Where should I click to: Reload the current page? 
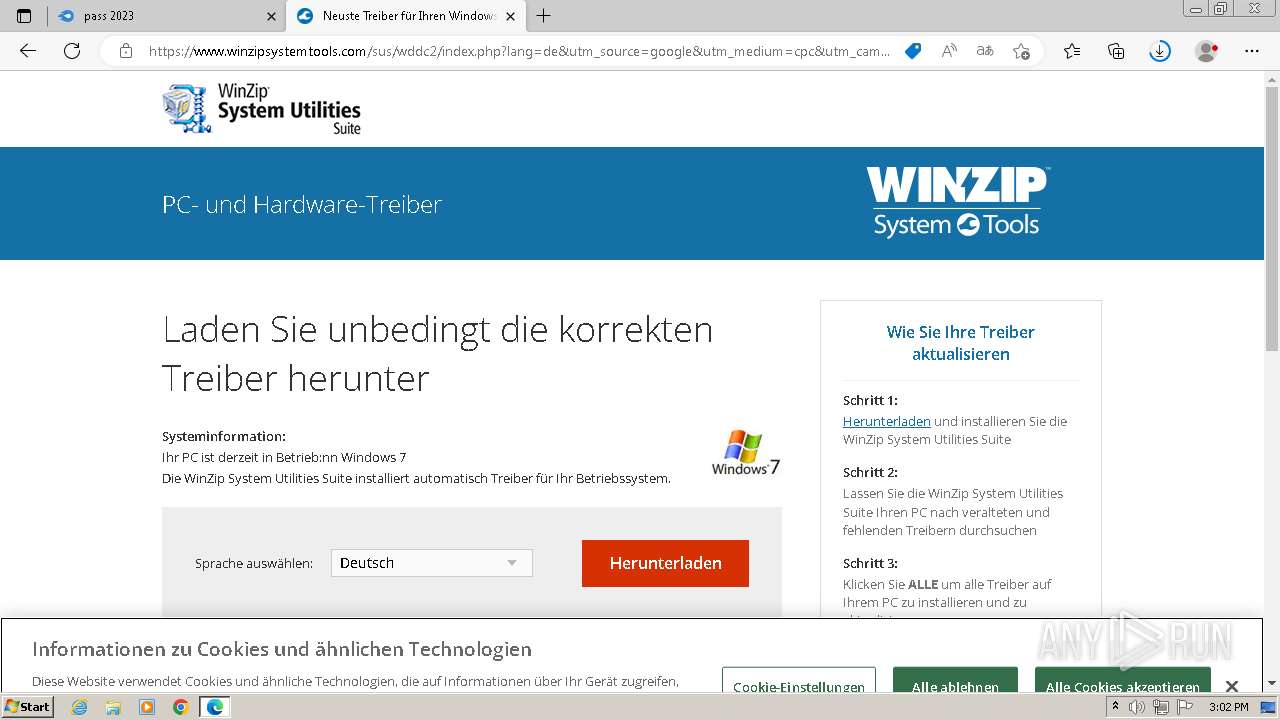pyautogui.click(x=72, y=51)
